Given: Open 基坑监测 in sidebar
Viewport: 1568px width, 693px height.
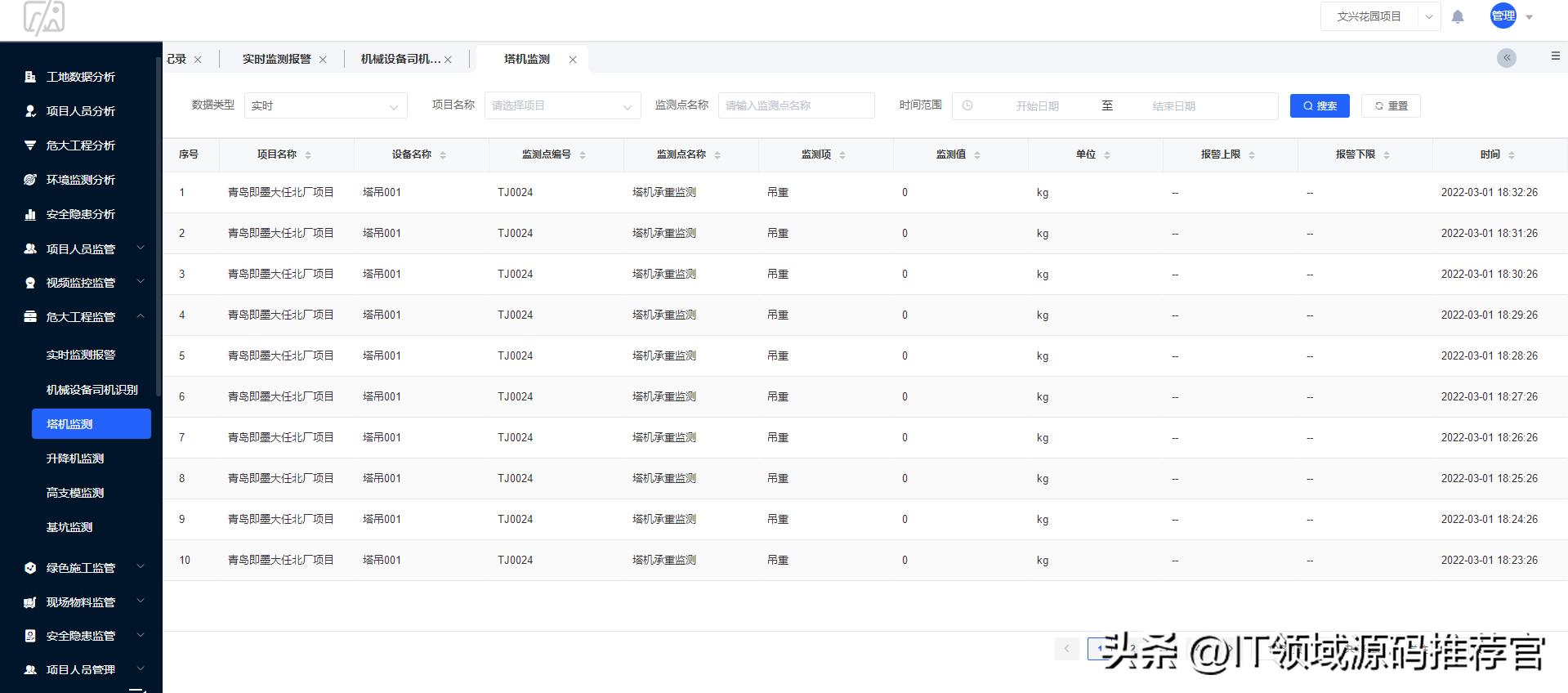Looking at the screenshot, I should point(69,527).
